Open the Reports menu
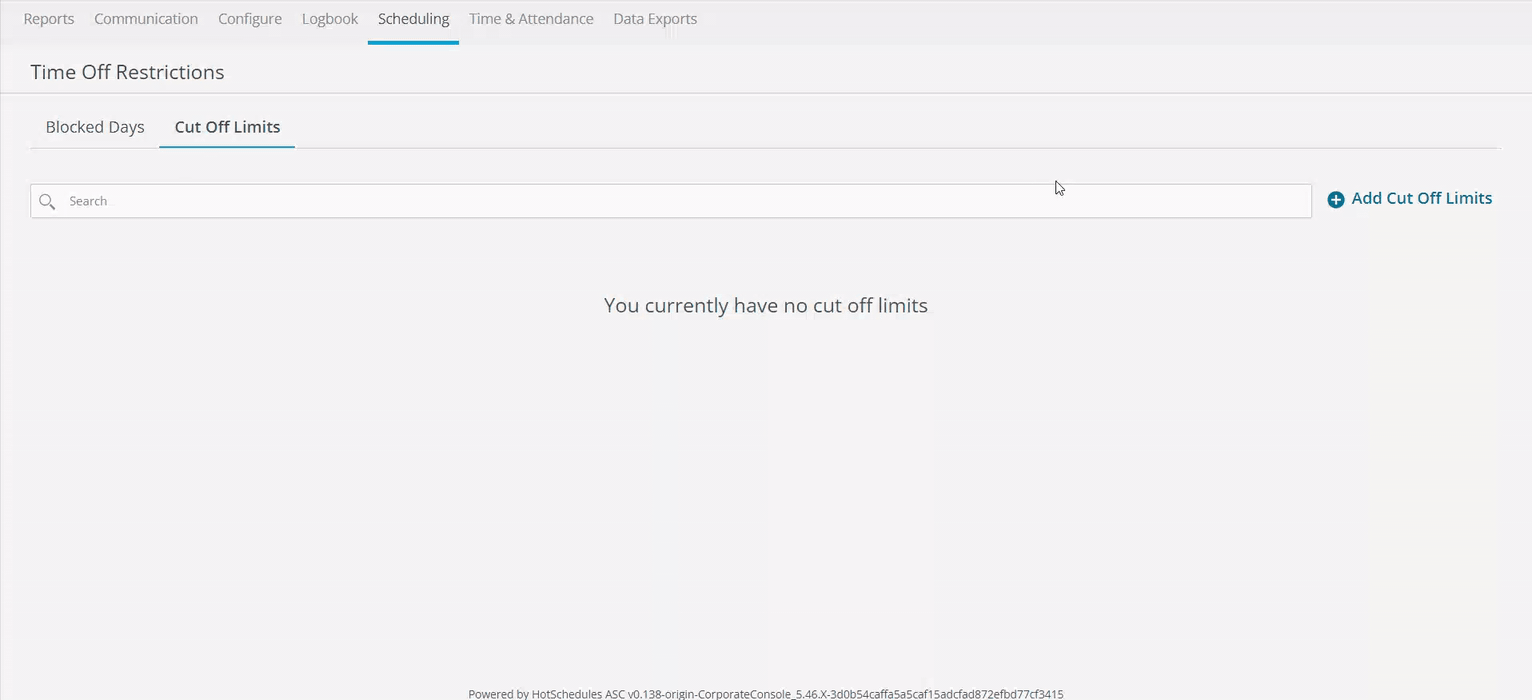This screenshot has height=700, width=1532. click(49, 19)
